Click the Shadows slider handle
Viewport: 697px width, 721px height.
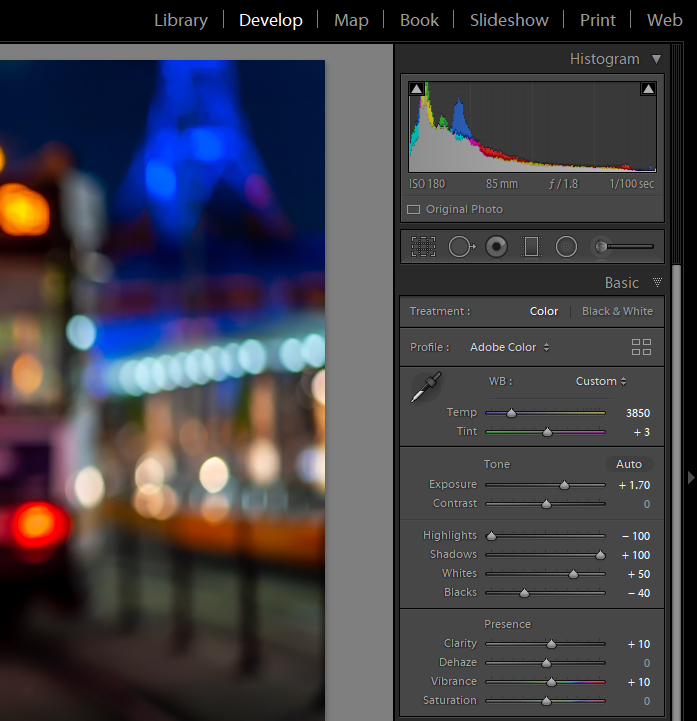coord(600,555)
